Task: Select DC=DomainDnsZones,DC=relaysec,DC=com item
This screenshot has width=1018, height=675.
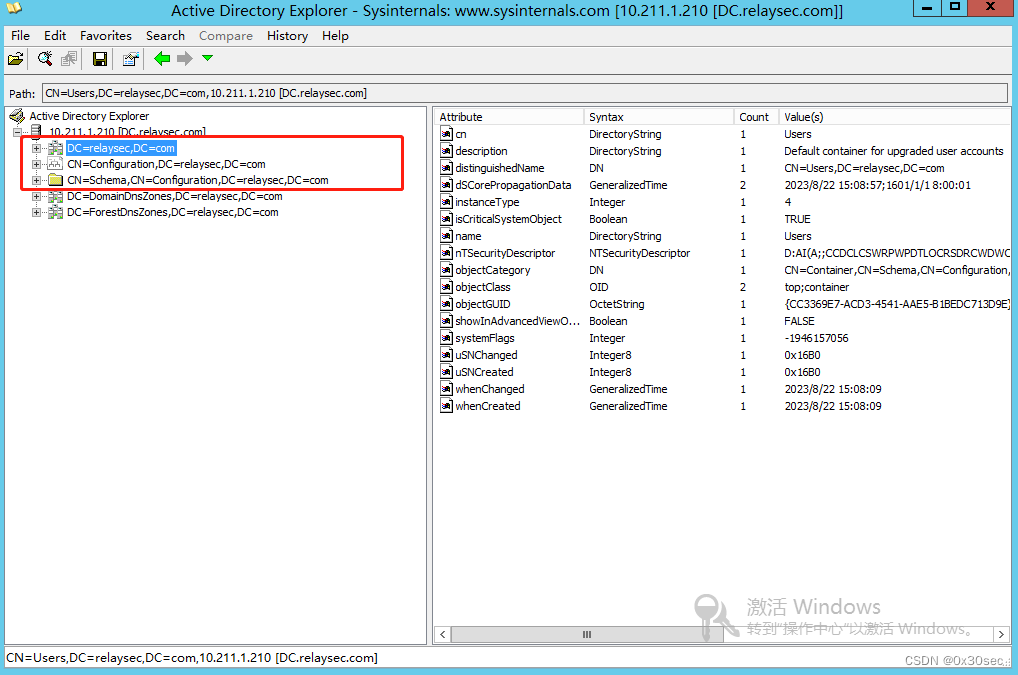Action: [175, 196]
